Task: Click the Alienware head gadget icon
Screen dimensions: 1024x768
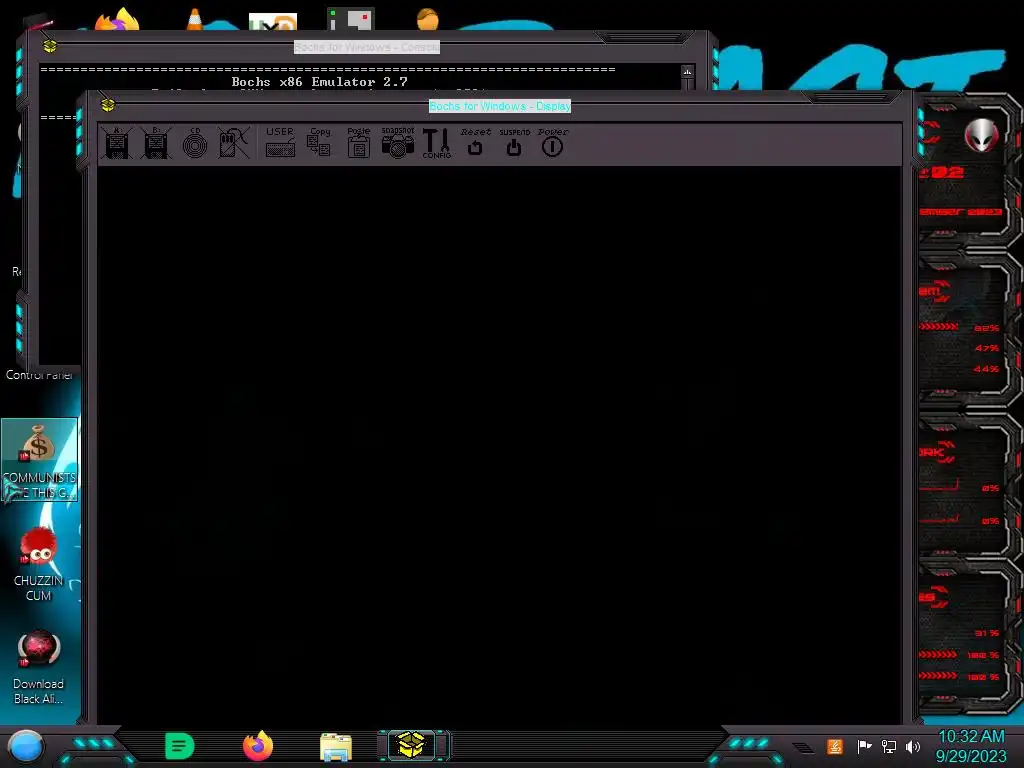Action: pos(982,135)
